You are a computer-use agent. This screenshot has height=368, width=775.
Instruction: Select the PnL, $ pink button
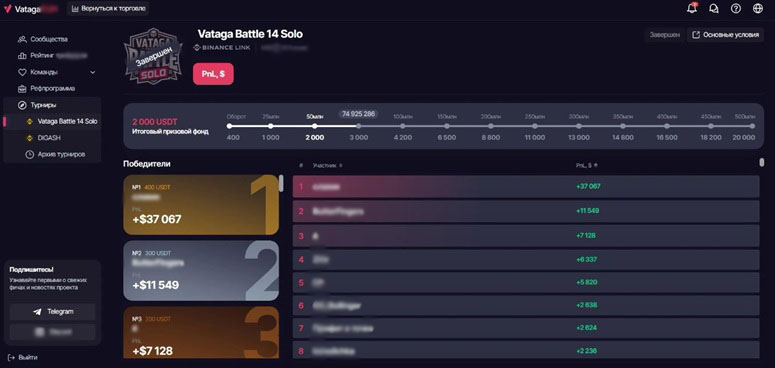pos(213,74)
